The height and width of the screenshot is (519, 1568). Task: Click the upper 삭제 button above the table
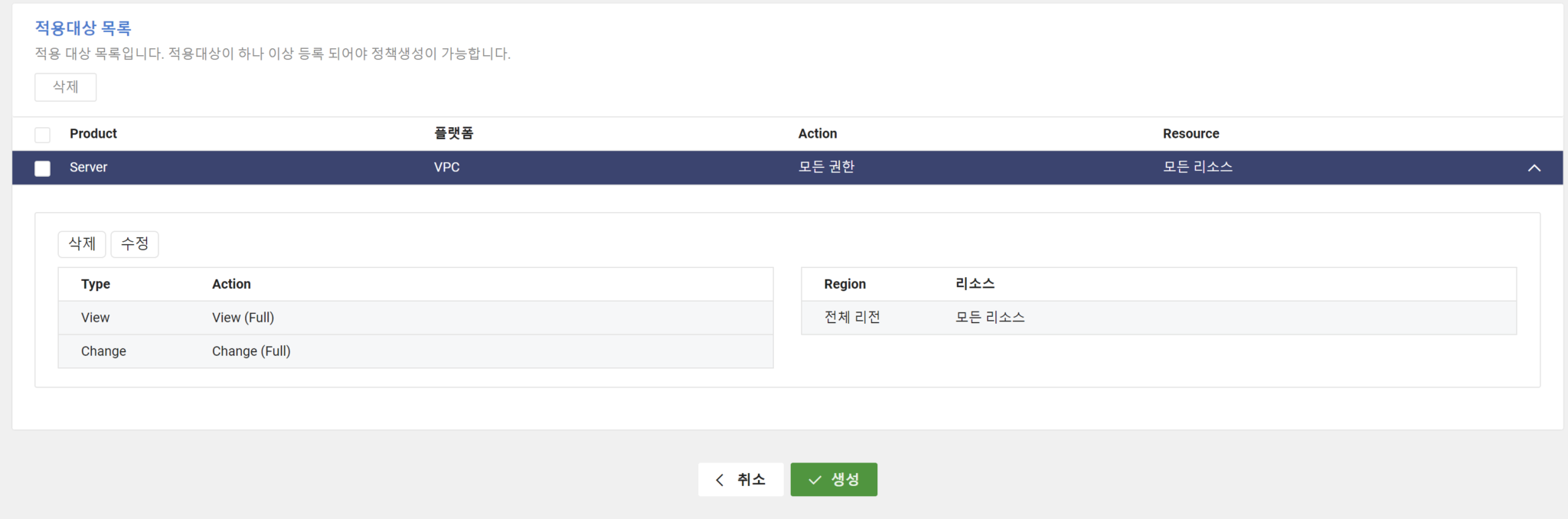[65, 86]
